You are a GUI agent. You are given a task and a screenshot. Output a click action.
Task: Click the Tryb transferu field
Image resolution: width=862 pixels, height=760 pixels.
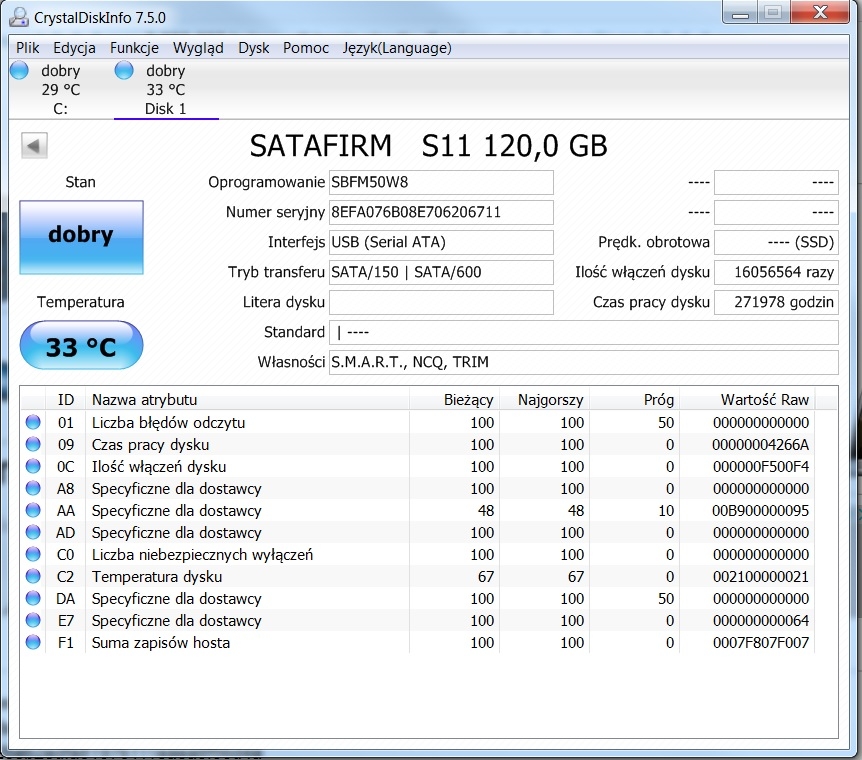point(441,272)
